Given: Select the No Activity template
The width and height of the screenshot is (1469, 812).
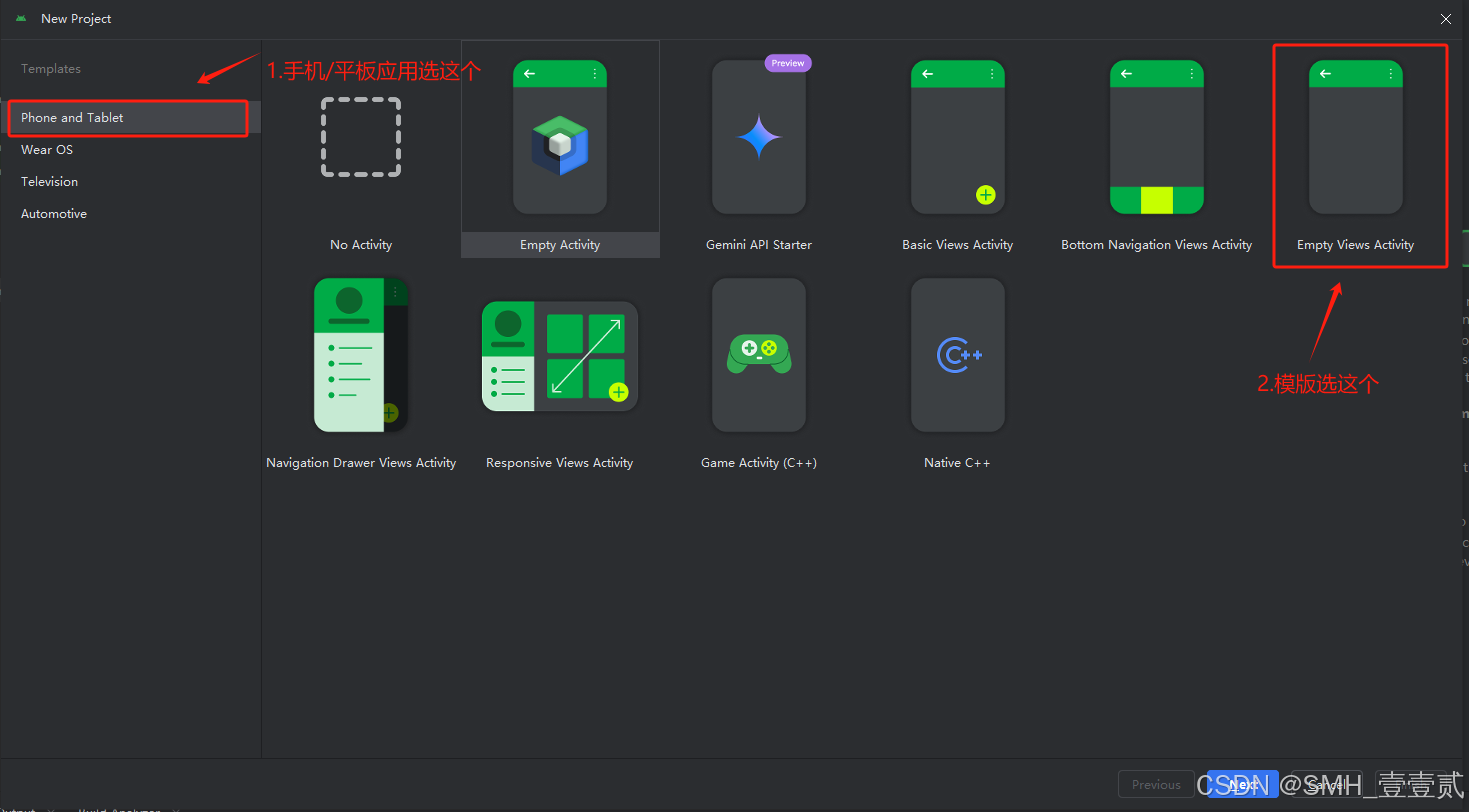Looking at the screenshot, I should [361, 150].
